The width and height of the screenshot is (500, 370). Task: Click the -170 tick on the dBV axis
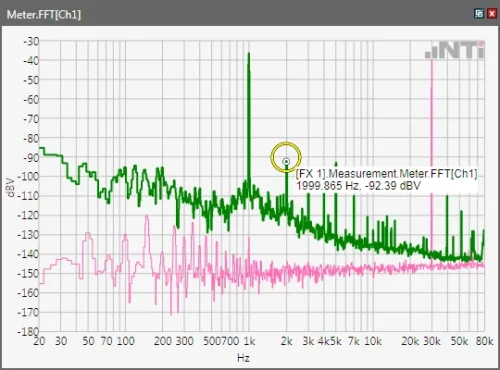[28, 312]
